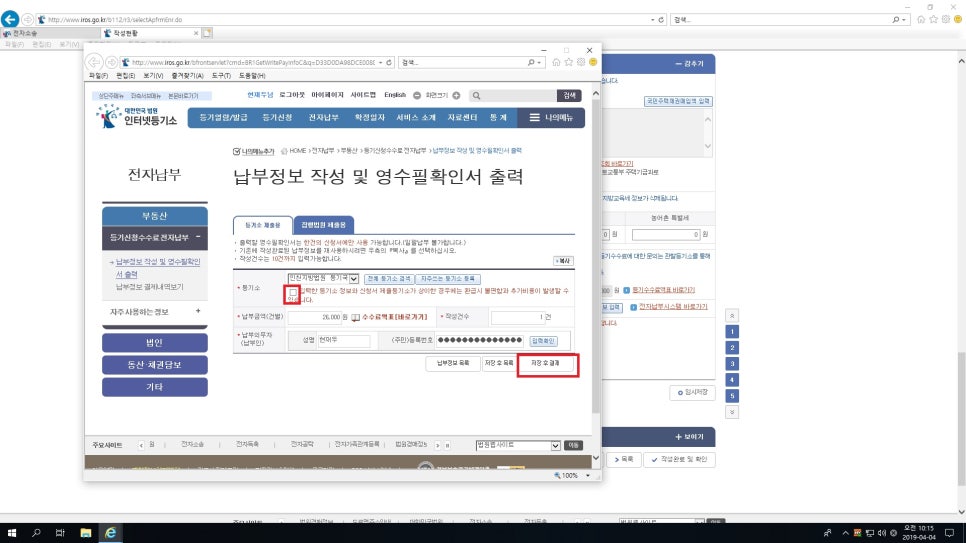Screen dimensions: 966x543
Task: Click the smiley feedback icon in popup browser
Action: coord(593,62)
